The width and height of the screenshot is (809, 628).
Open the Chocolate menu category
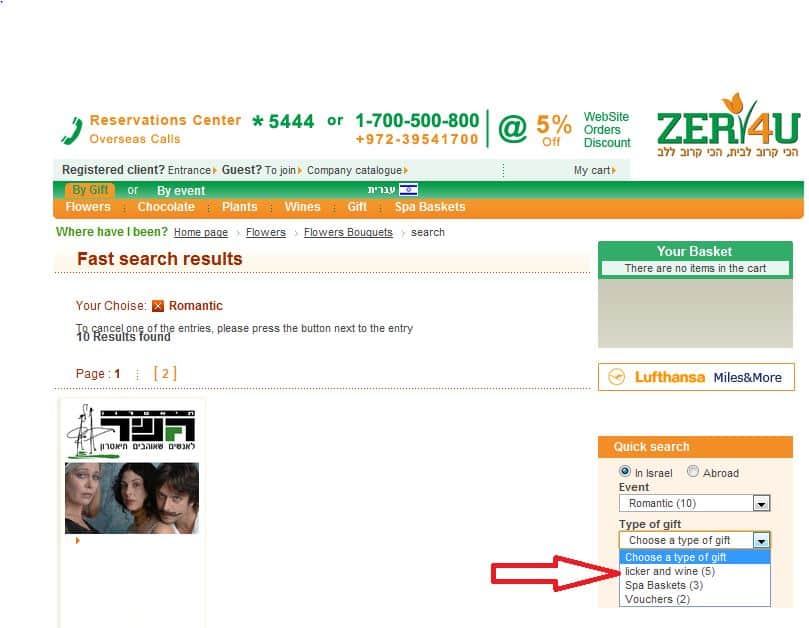pos(166,207)
